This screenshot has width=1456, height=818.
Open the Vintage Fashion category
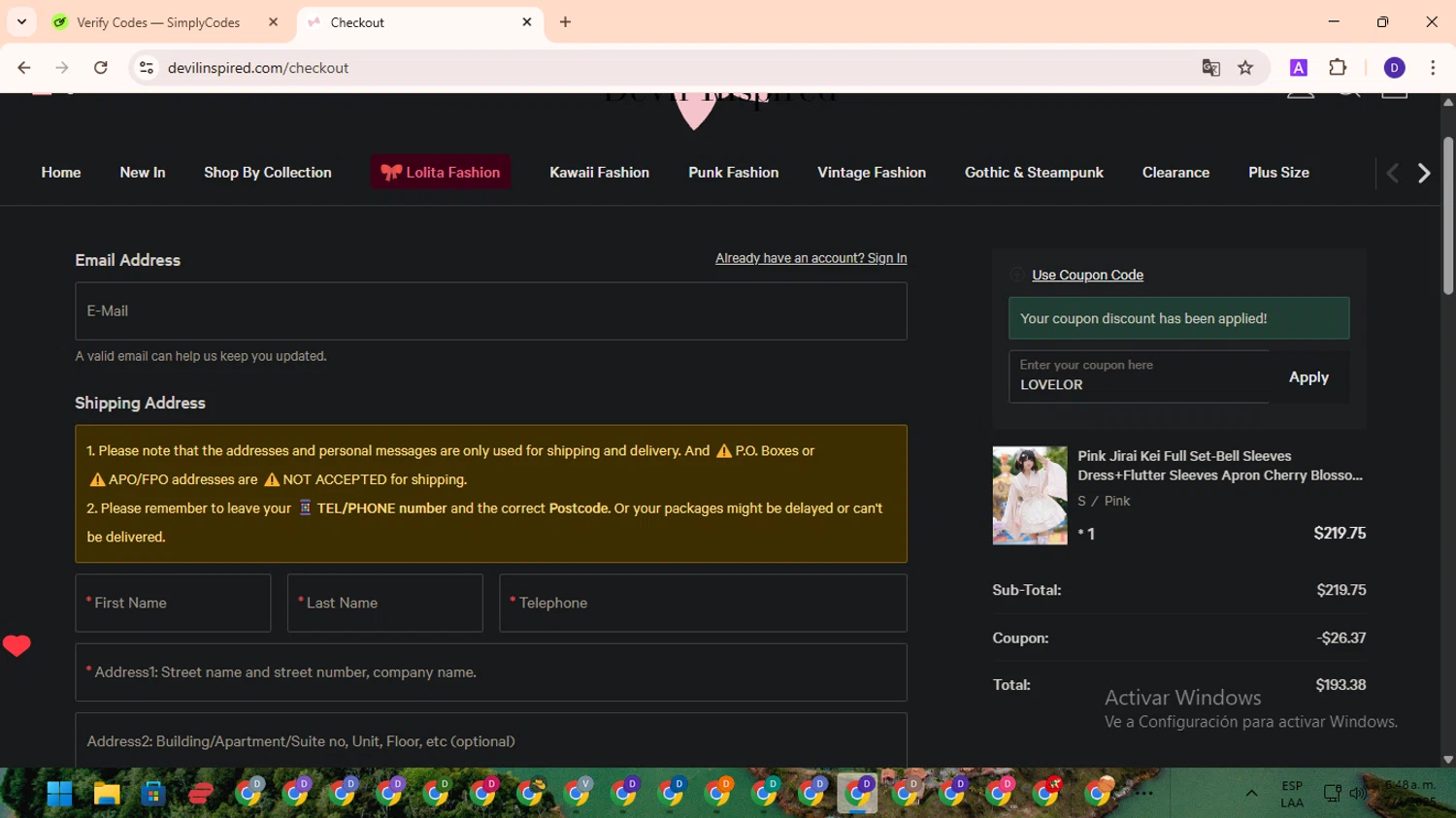pyautogui.click(x=872, y=173)
